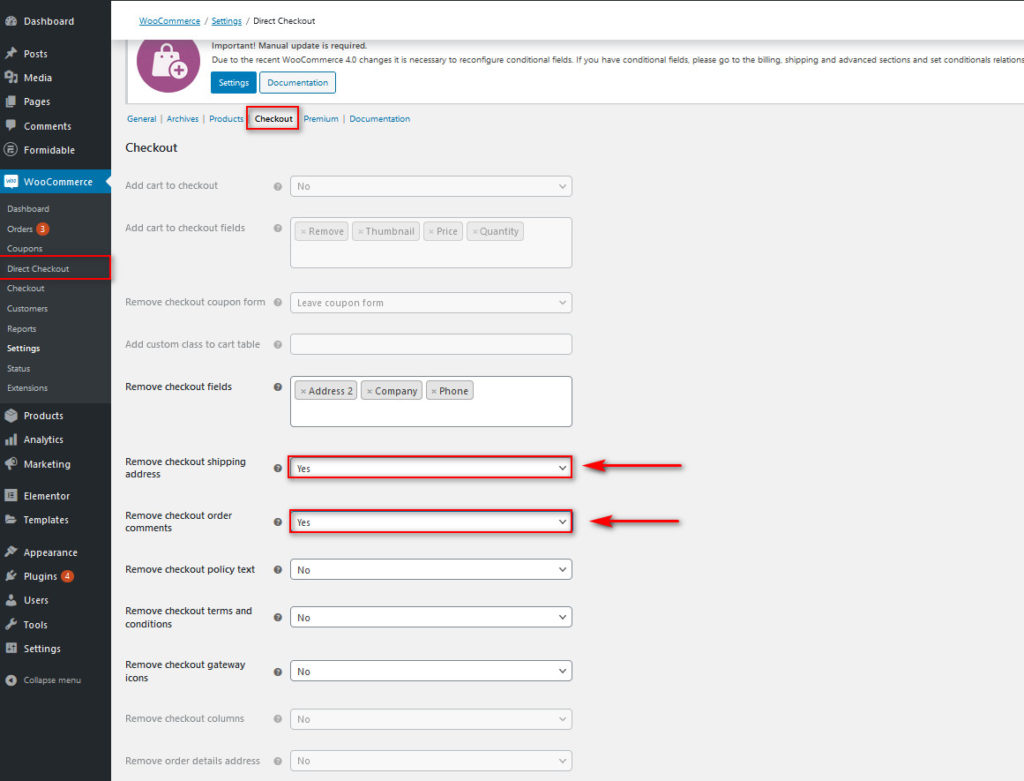Click the Formidable icon in sidebar
The height and width of the screenshot is (781, 1024).
[10, 150]
